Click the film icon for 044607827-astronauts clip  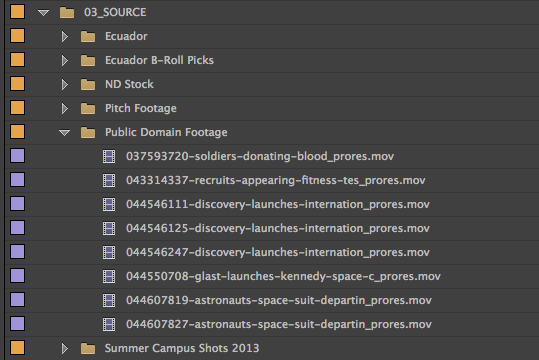(x=109, y=325)
